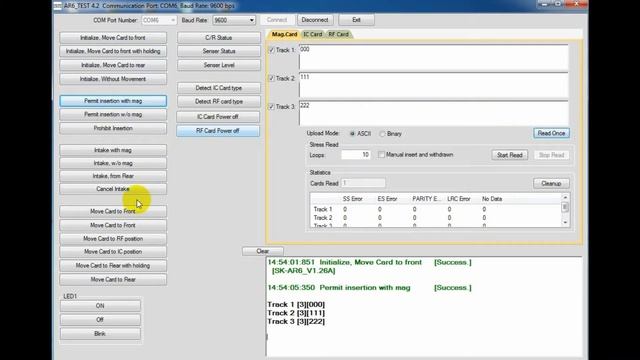Click the Cancel Intake button
Image resolution: width=640 pixels, height=360 pixels.
click(x=113, y=189)
